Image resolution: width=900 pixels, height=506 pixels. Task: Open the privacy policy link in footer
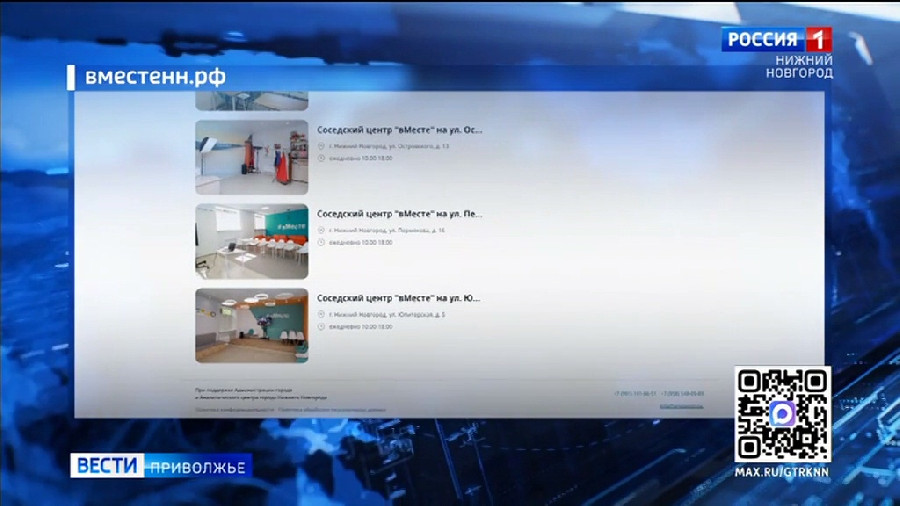tap(234, 410)
